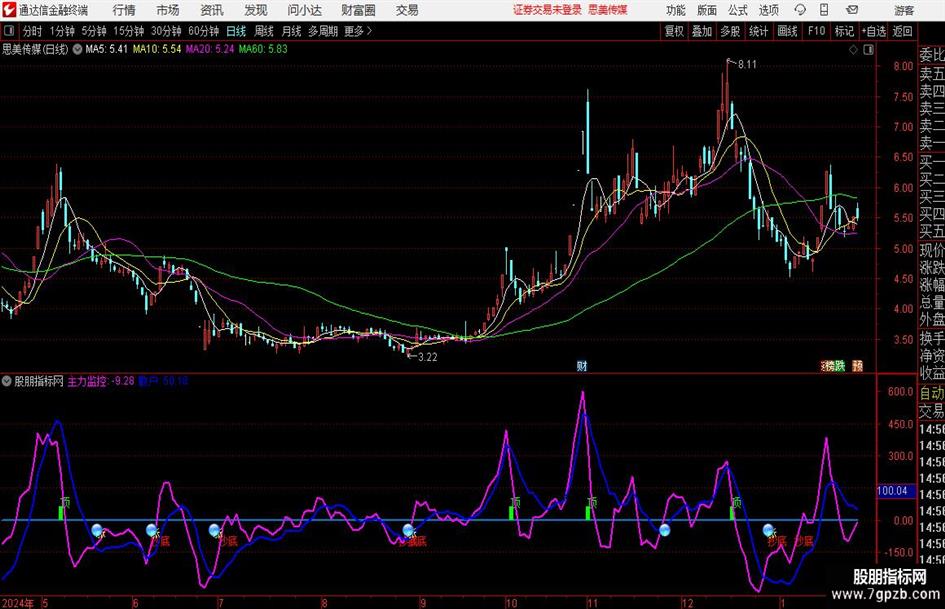Switch to the 5分钟 period
The width and height of the screenshot is (945, 609).
pos(93,31)
